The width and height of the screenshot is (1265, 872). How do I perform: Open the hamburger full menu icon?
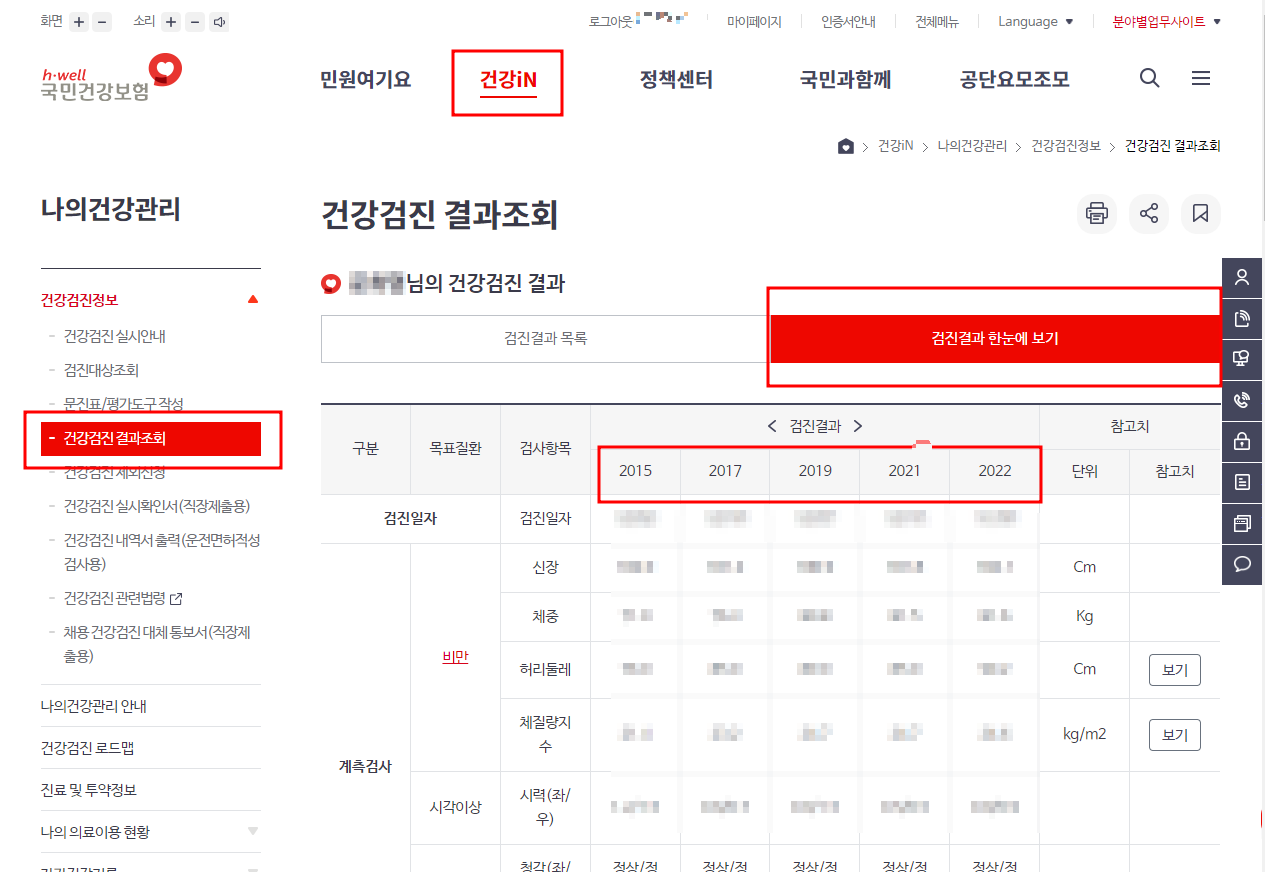tap(1201, 79)
